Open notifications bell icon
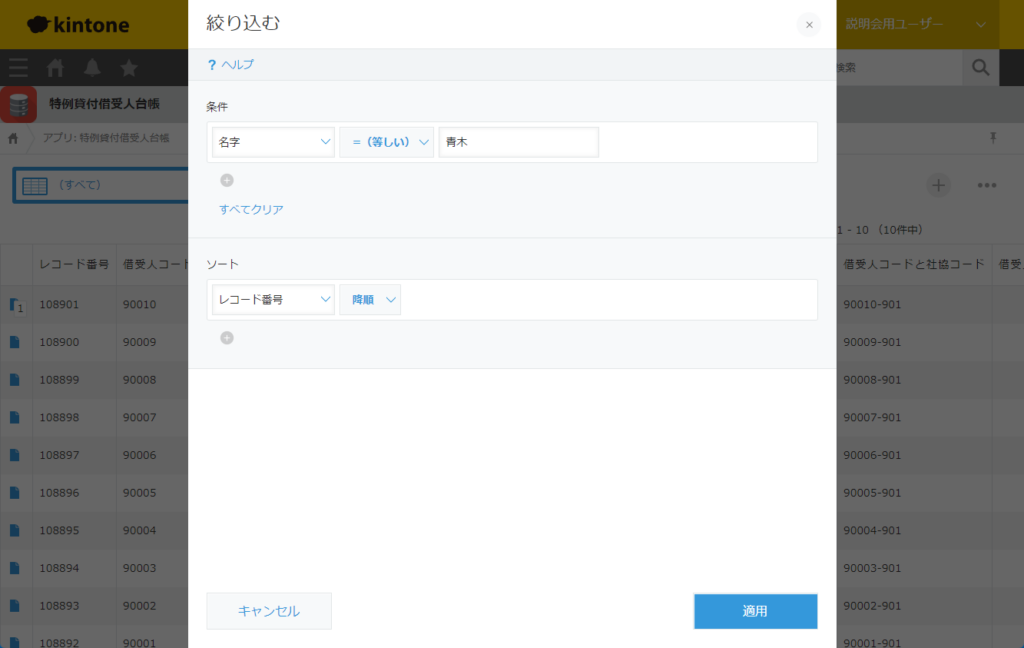 (92, 68)
